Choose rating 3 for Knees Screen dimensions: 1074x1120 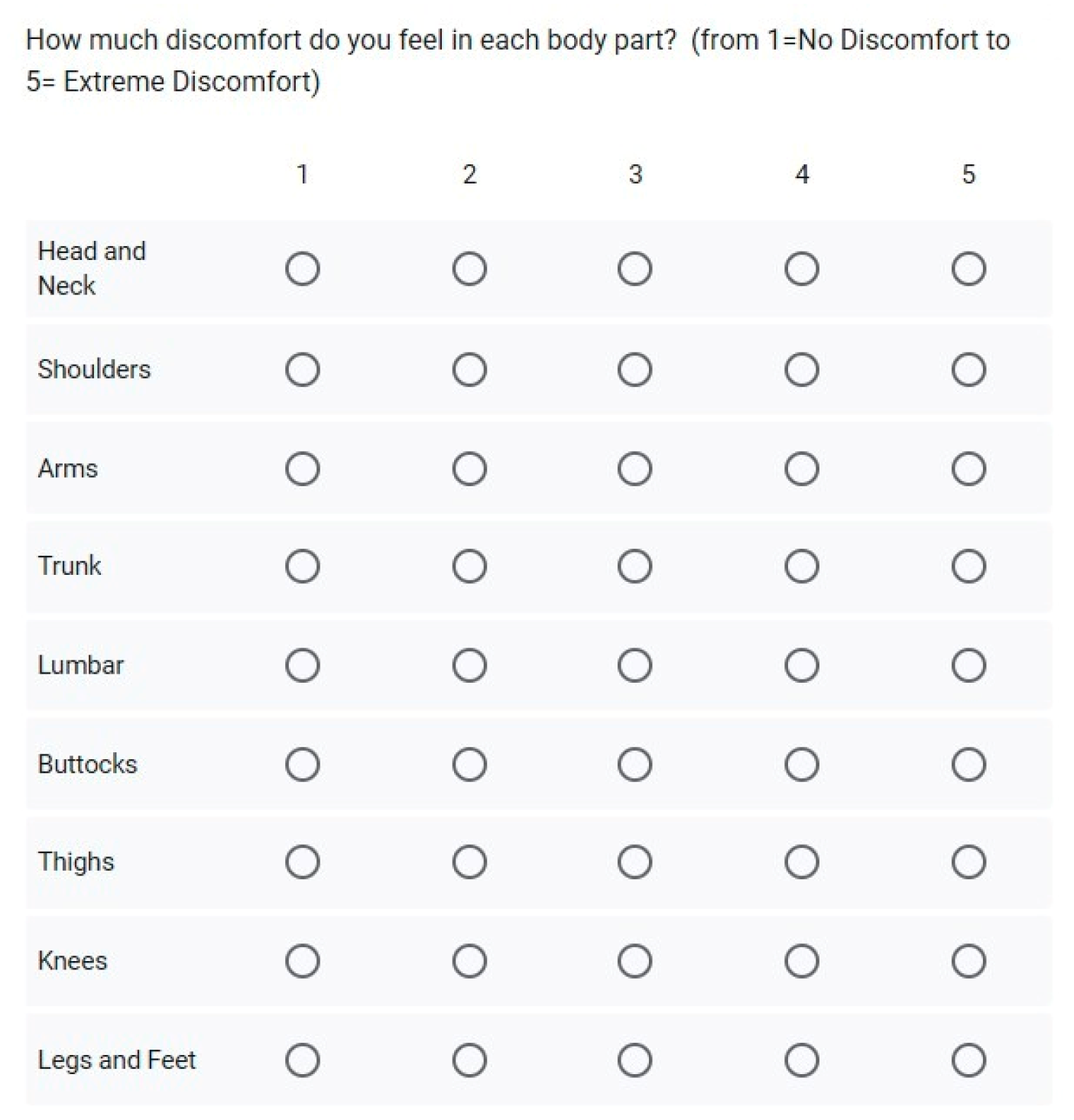pos(634,961)
